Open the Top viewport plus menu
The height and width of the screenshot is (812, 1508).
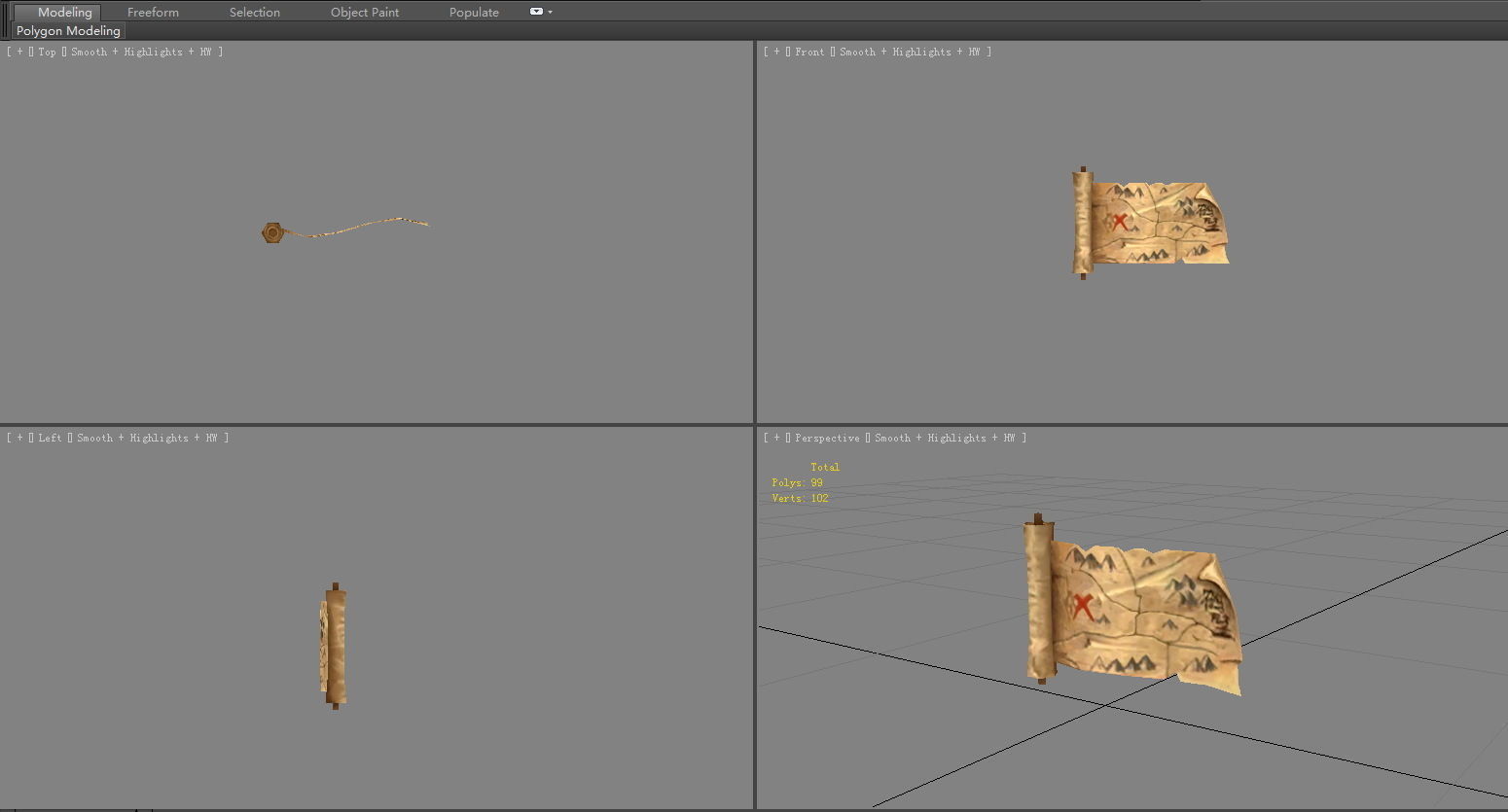pos(19,53)
